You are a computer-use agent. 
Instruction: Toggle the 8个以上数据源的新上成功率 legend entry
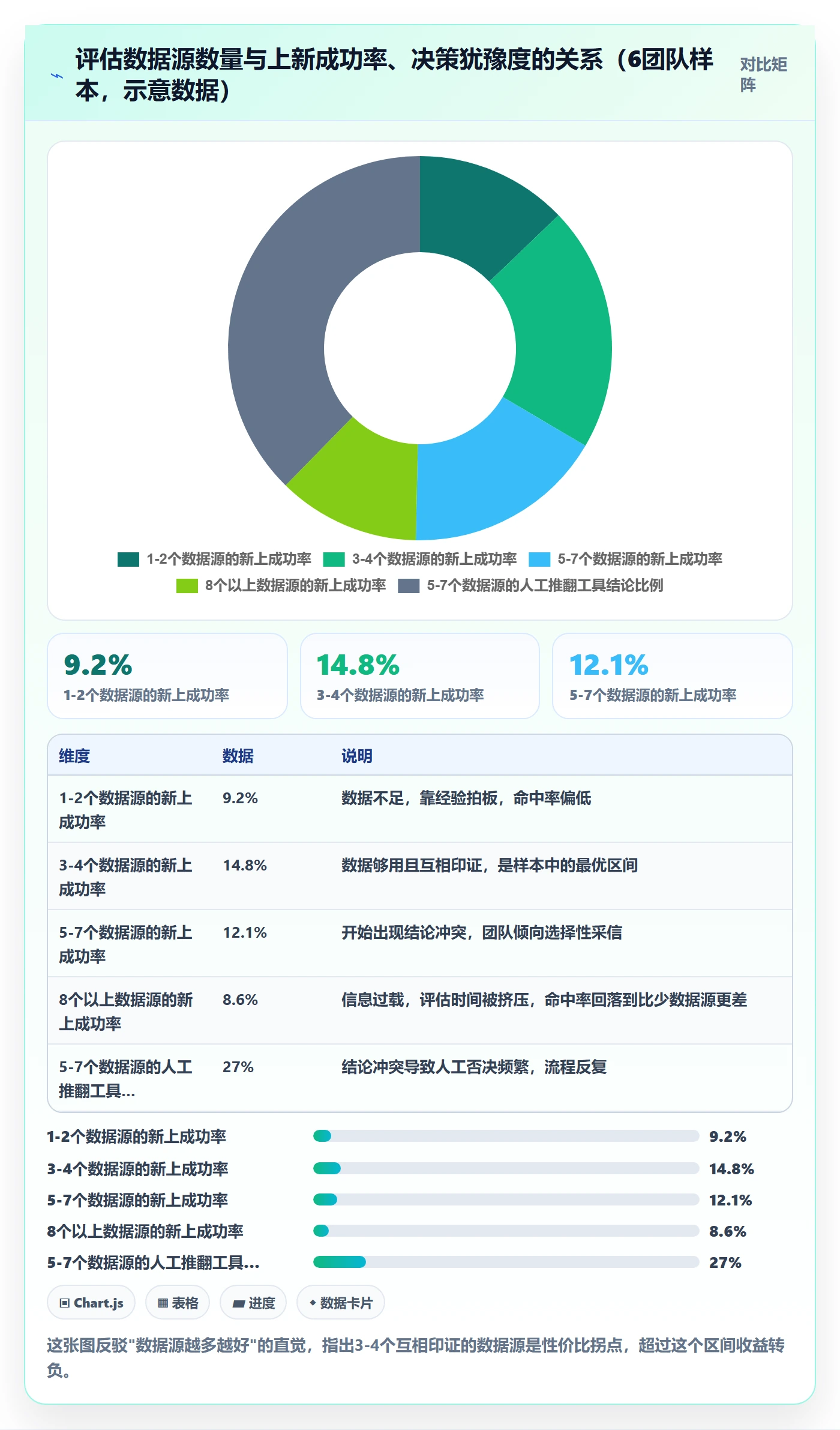coord(281,586)
